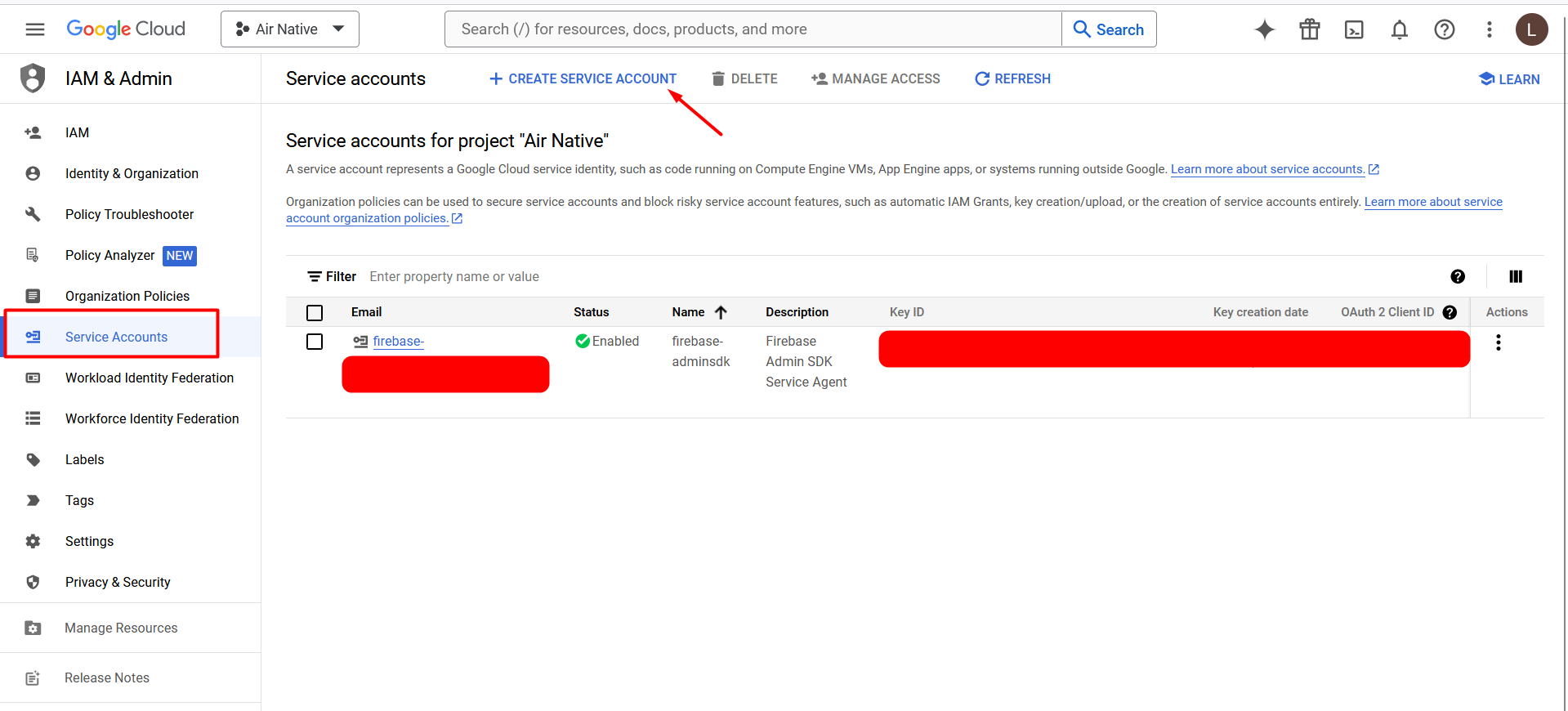Screen dimensions: 1568x711
Task: Click the IAM & Admin shield icon
Action: [33, 78]
